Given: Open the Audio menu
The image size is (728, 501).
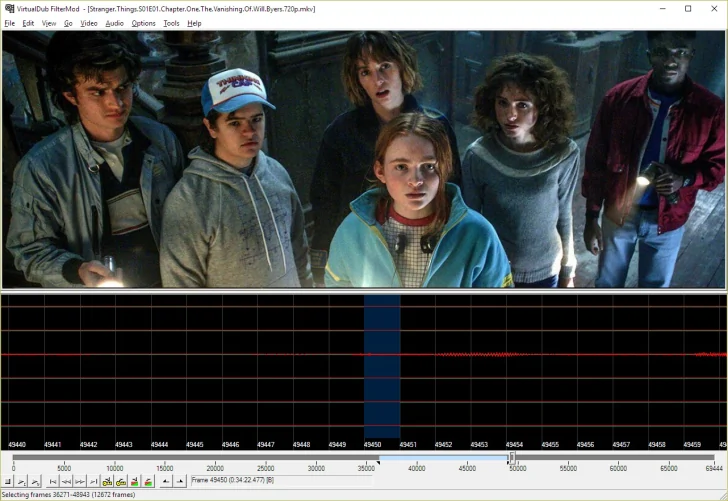Looking at the screenshot, I should click(x=115, y=23).
